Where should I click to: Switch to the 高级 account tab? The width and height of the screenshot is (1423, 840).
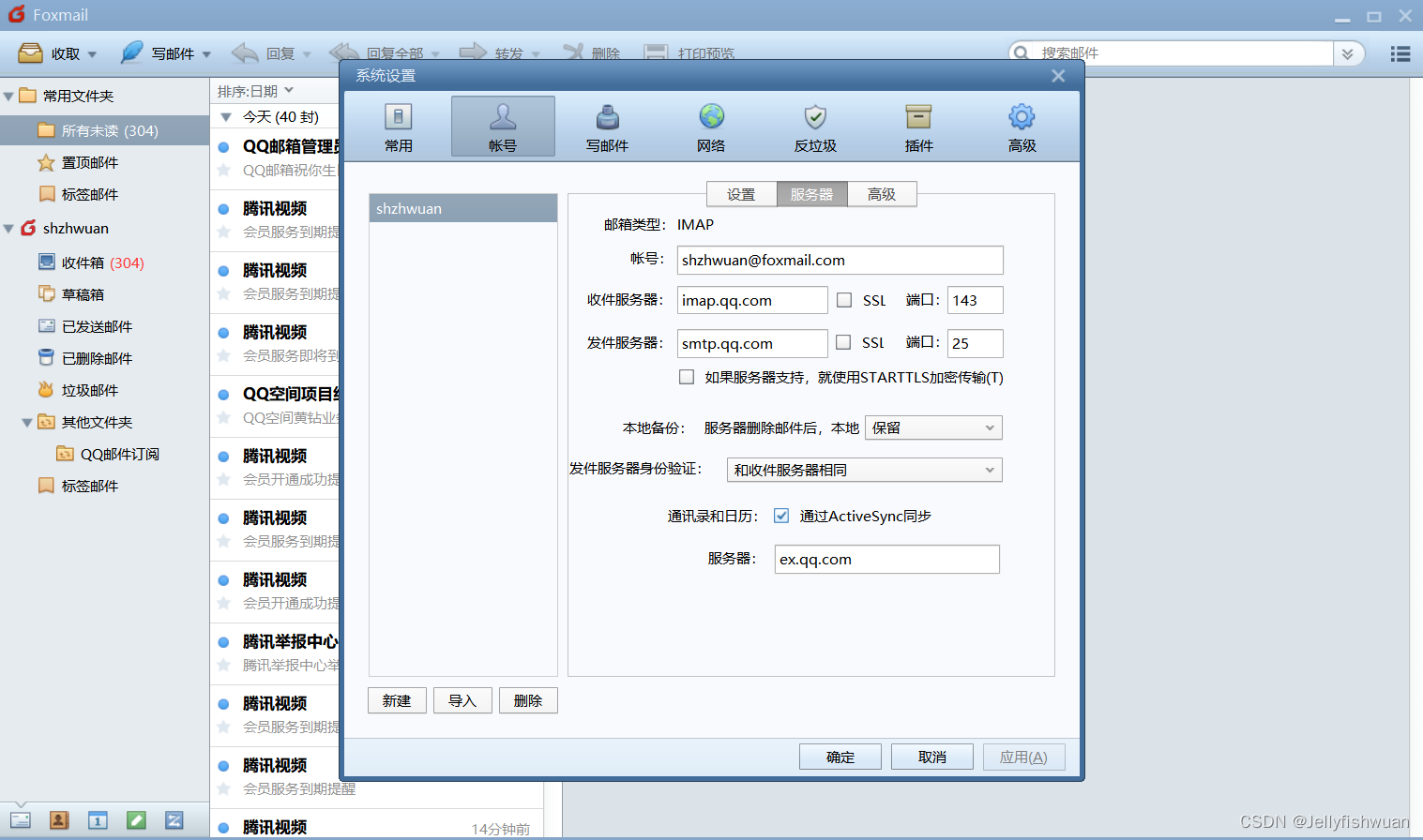(x=882, y=194)
